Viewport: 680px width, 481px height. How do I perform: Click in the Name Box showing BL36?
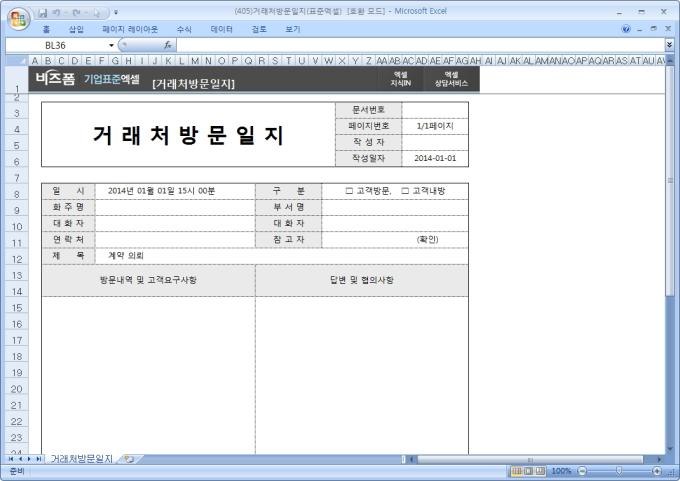(55, 45)
